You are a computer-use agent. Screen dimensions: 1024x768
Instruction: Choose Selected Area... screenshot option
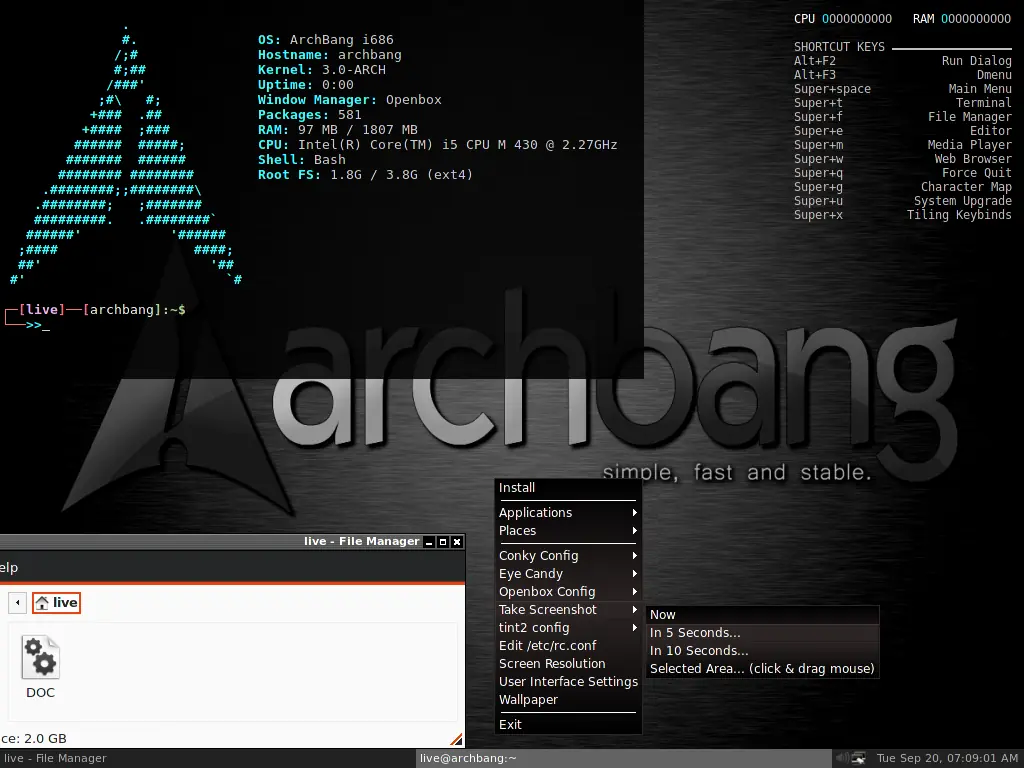tap(762, 669)
